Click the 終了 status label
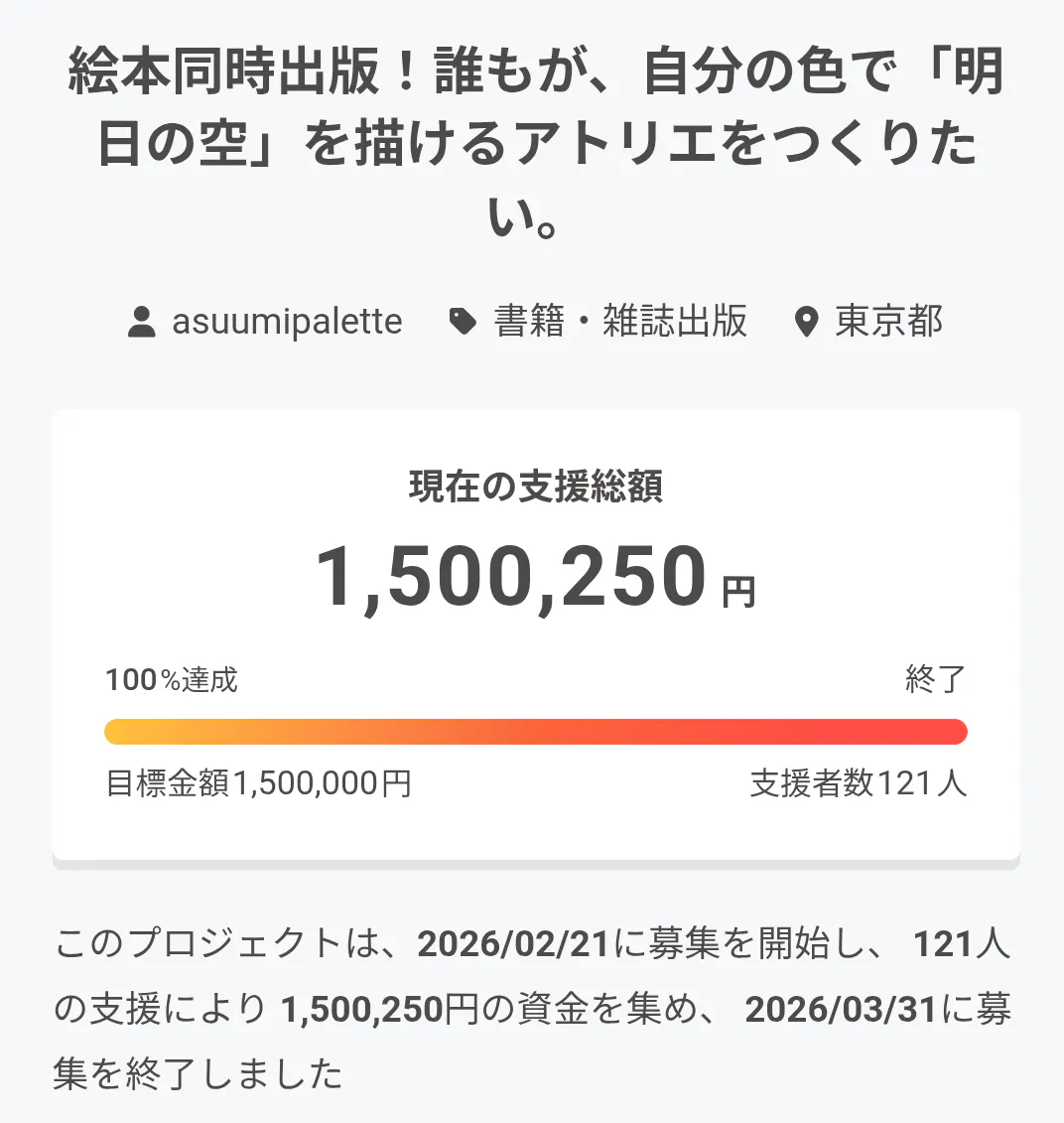Image resolution: width=1064 pixels, height=1123 pixels. point(935,680)
